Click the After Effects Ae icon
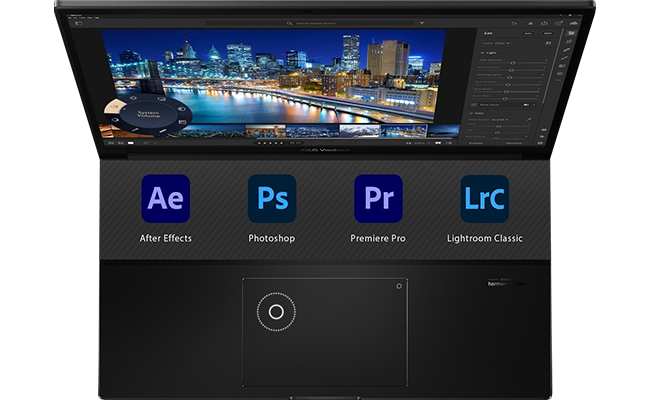Image resolution: width=650 pixels, height=400 pixels. 165,198
